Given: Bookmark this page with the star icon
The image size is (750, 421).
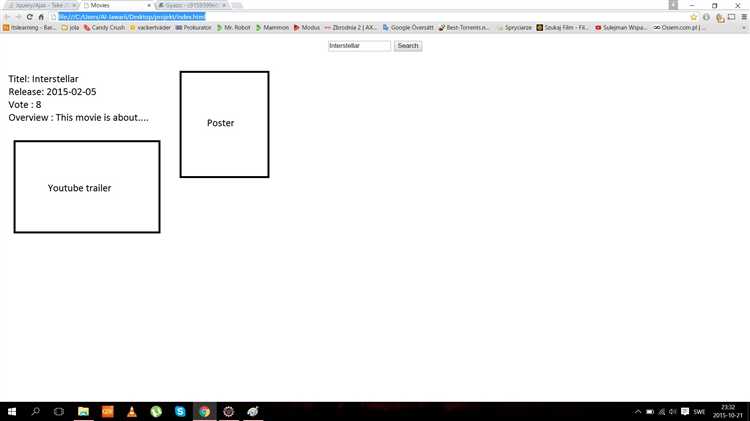Looking at the screenshot, I should pyautogui.click(x=694, y=17).
